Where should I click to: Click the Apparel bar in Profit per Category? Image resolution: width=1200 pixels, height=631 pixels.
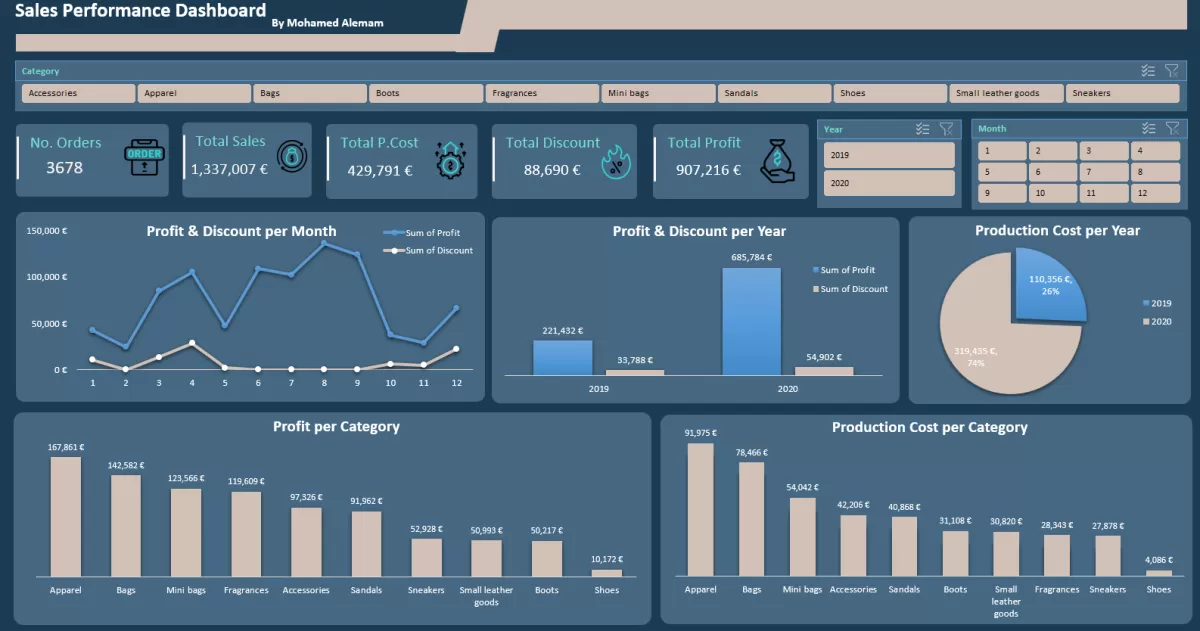[x=66, y=516]
